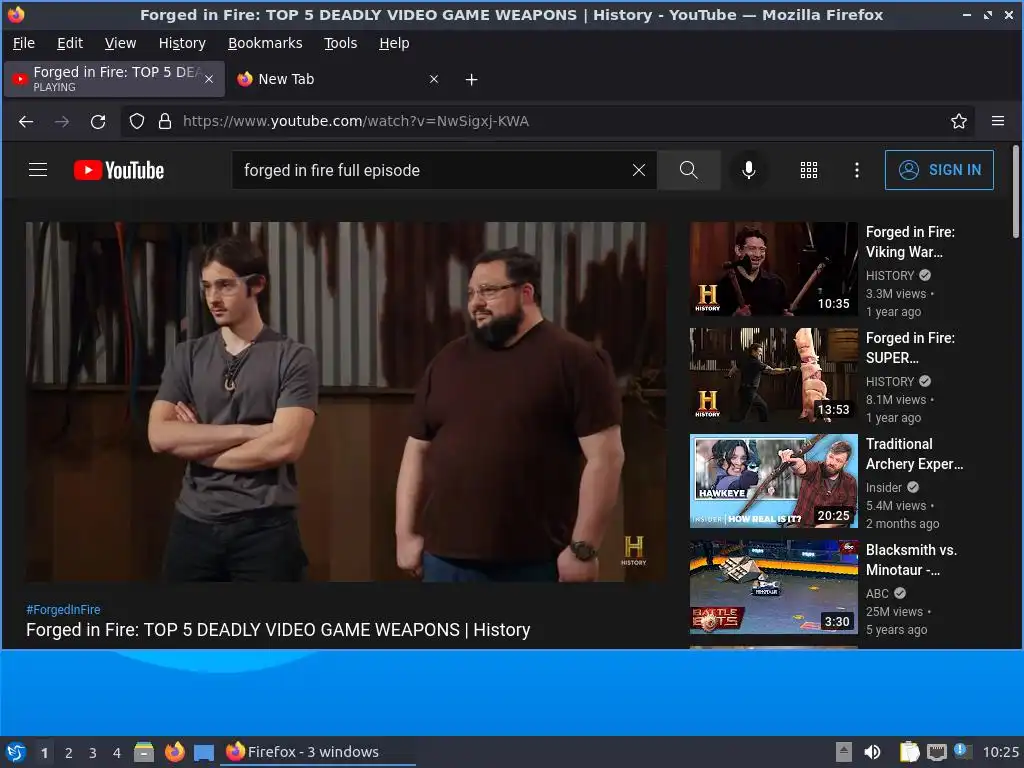Viewport: 1024px width, 768px height.
Task: Open the Insider channel name
Action: (884, 487)
